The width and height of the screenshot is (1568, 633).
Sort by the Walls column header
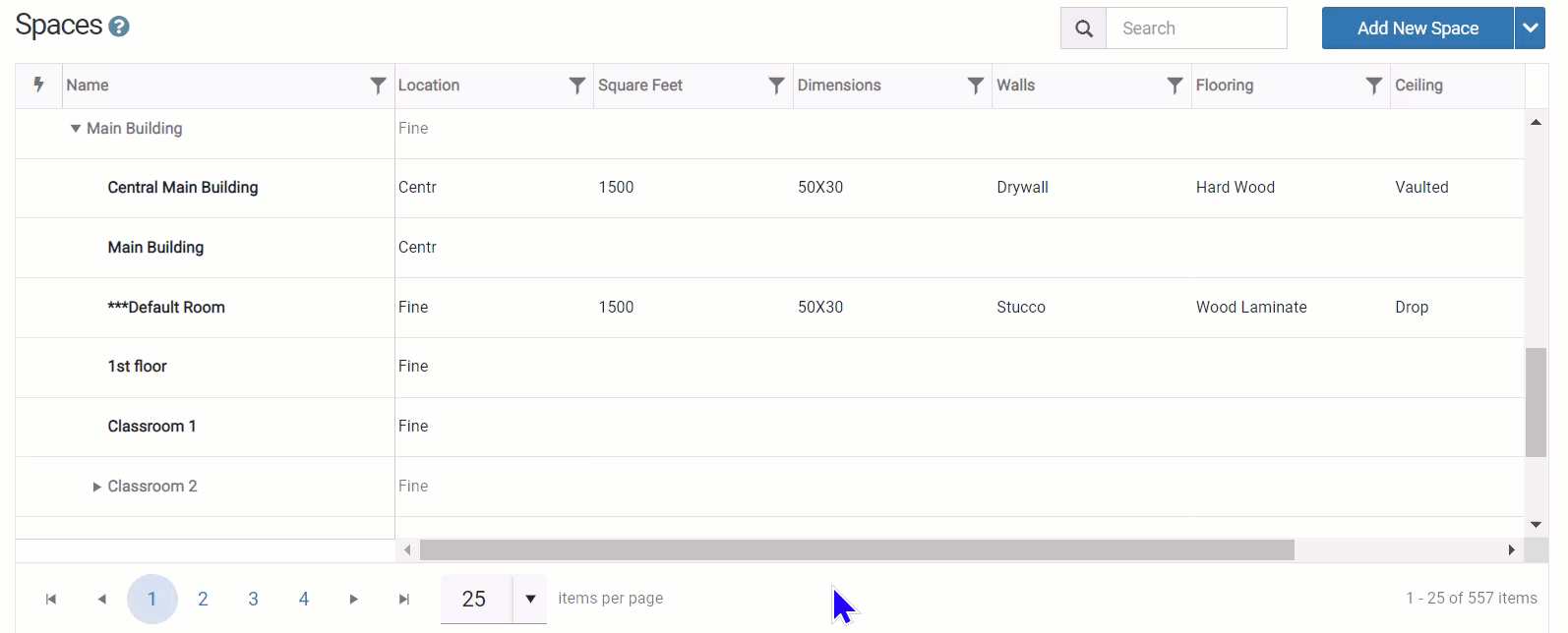click(1015, 86)
